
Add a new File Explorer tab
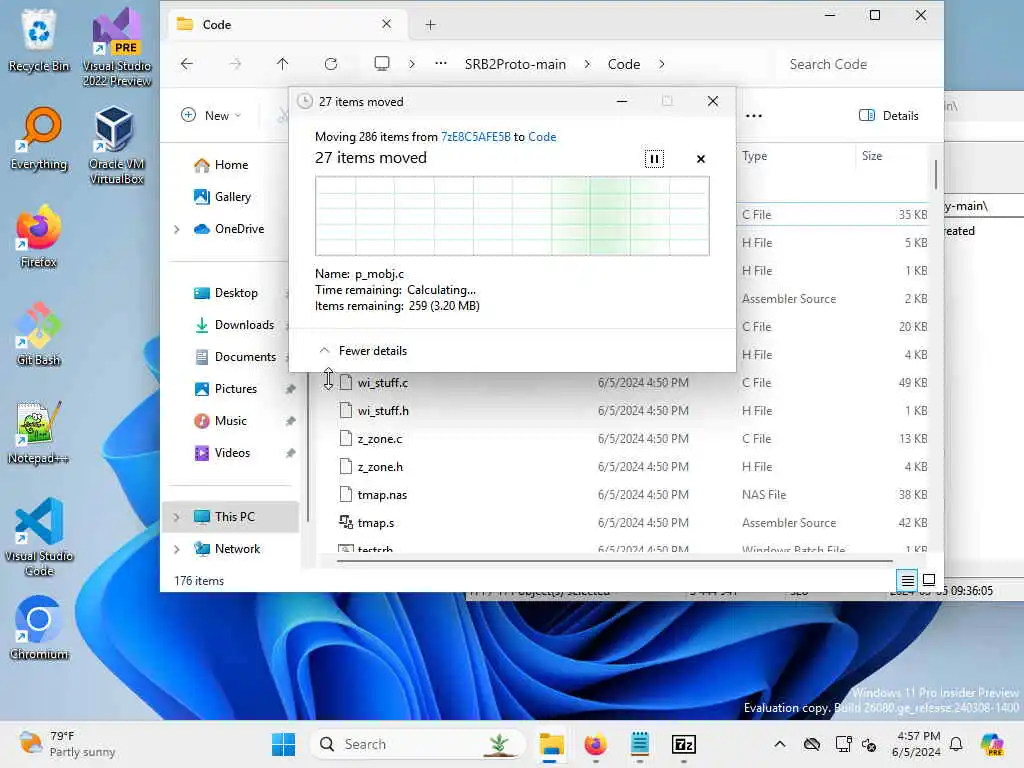pyautogui.click(x=430, y=25)
